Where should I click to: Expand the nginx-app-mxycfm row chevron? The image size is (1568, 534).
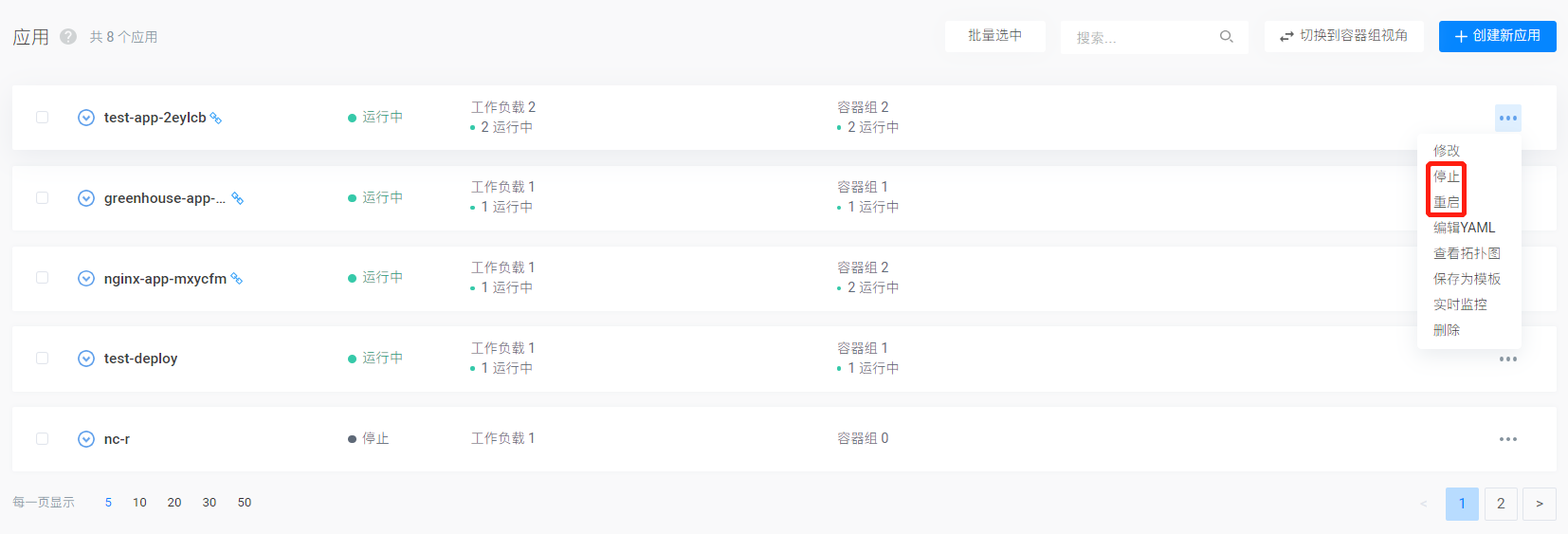[x=86, y=279]
